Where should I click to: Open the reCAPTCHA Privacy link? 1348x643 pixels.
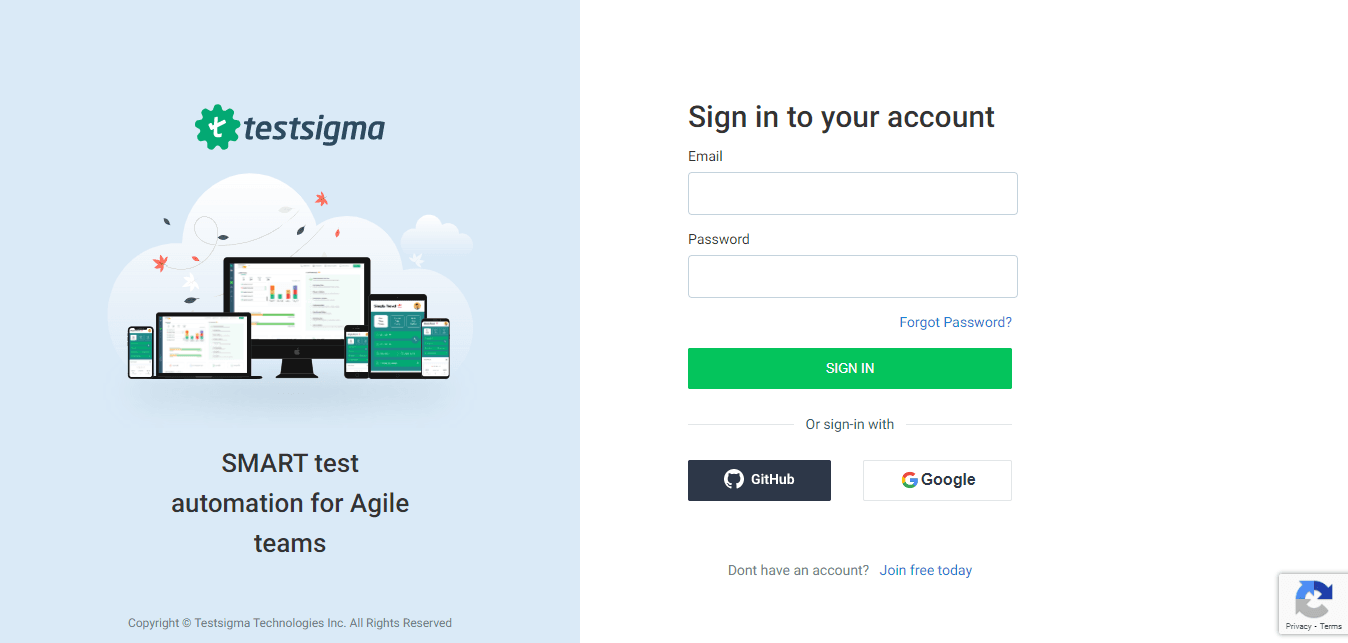pyautogui.click(x=1298, y=626)
